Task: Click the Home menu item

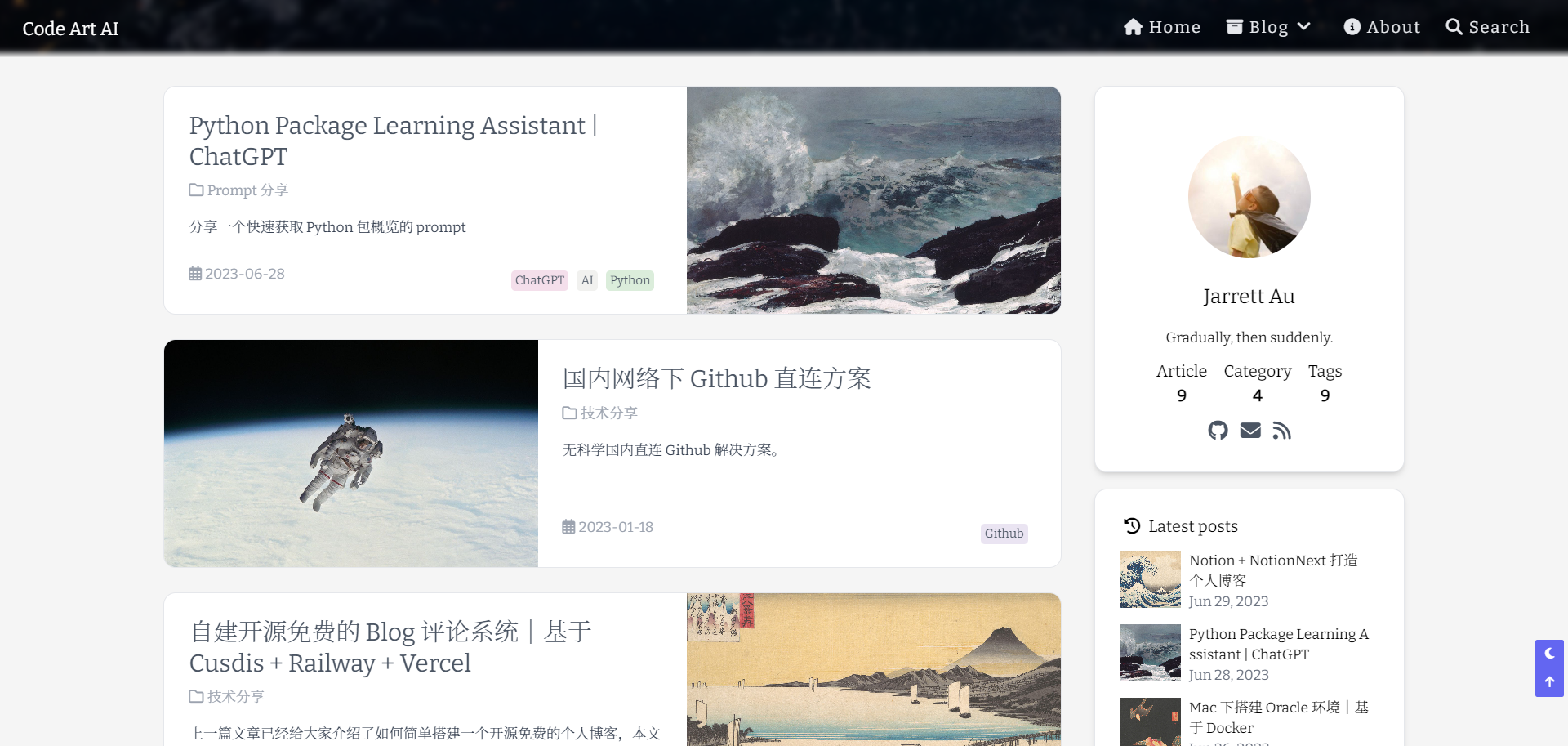Action: [1162, 27]
